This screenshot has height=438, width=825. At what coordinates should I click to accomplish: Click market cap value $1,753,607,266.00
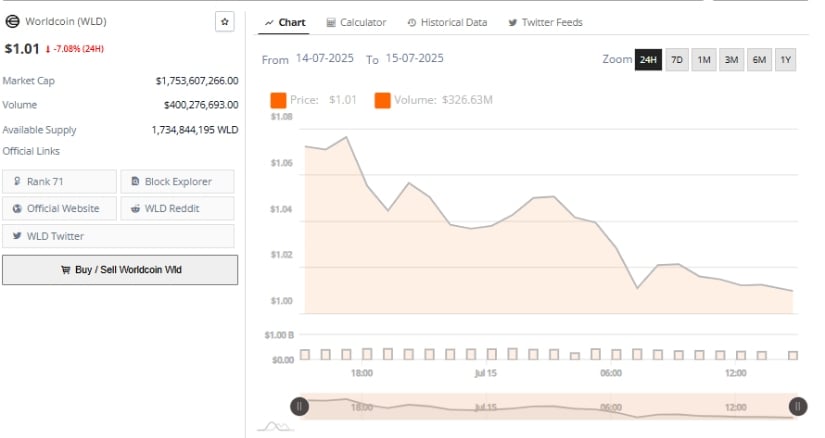coord(197,81)
